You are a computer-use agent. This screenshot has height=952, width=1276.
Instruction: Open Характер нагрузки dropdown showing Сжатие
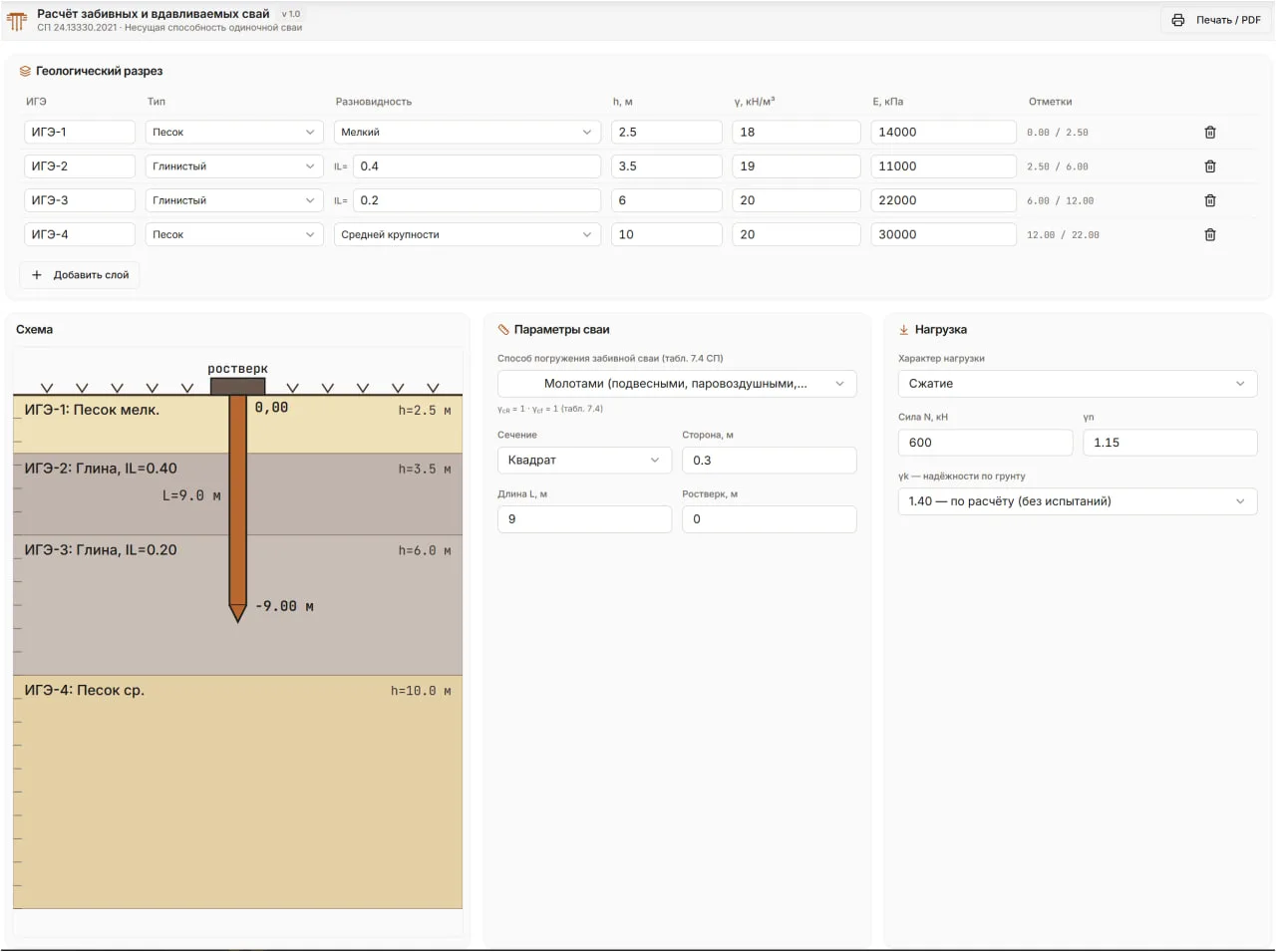tap(1078, 384)
